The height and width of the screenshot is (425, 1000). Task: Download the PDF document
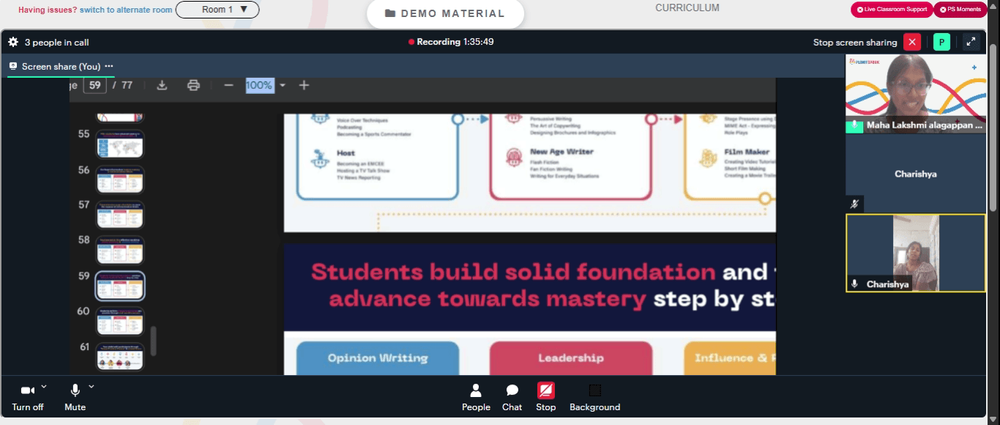(x=162, y=85)
